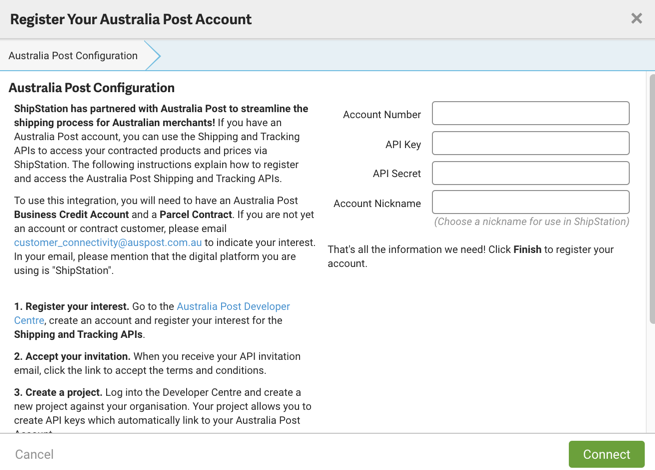Click the "1. Register your interest." step text
This screenshot has height=470, width=655.
(x=71, y=306)
